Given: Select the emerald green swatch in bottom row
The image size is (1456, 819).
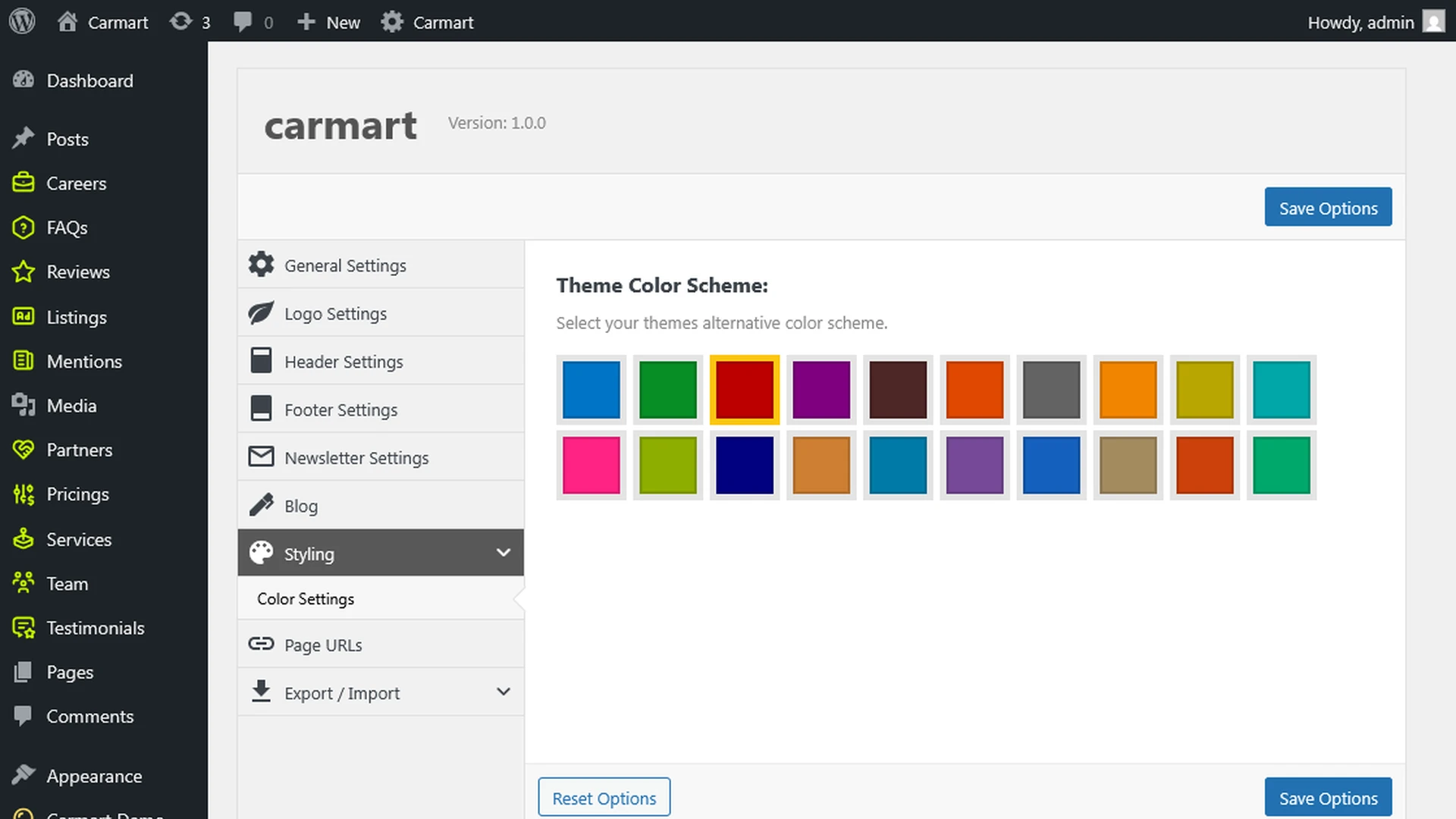Looking at the screenshot, I should pos(1282,465).
